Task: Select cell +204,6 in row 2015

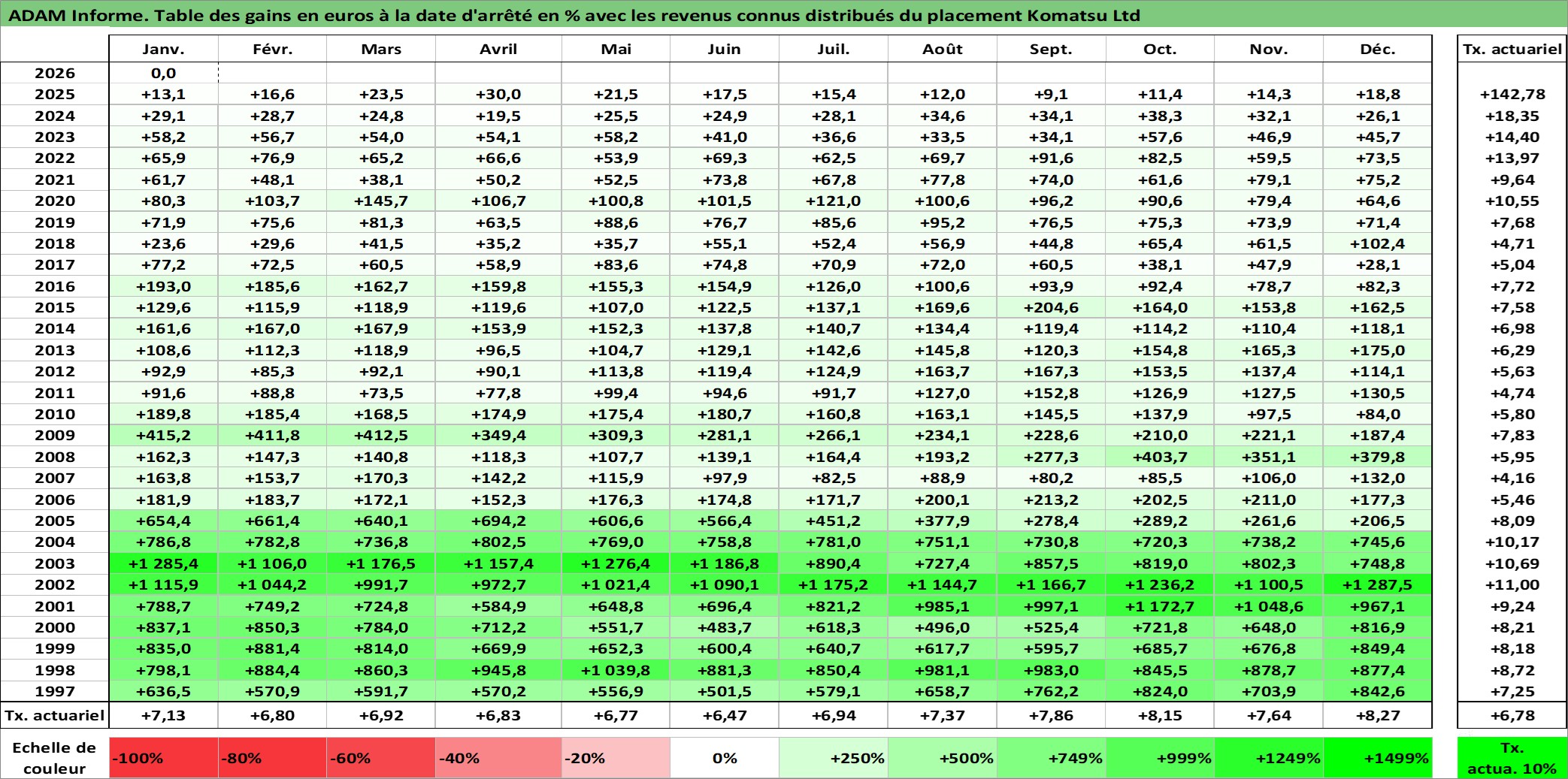Action: (x=1052, y=307)
